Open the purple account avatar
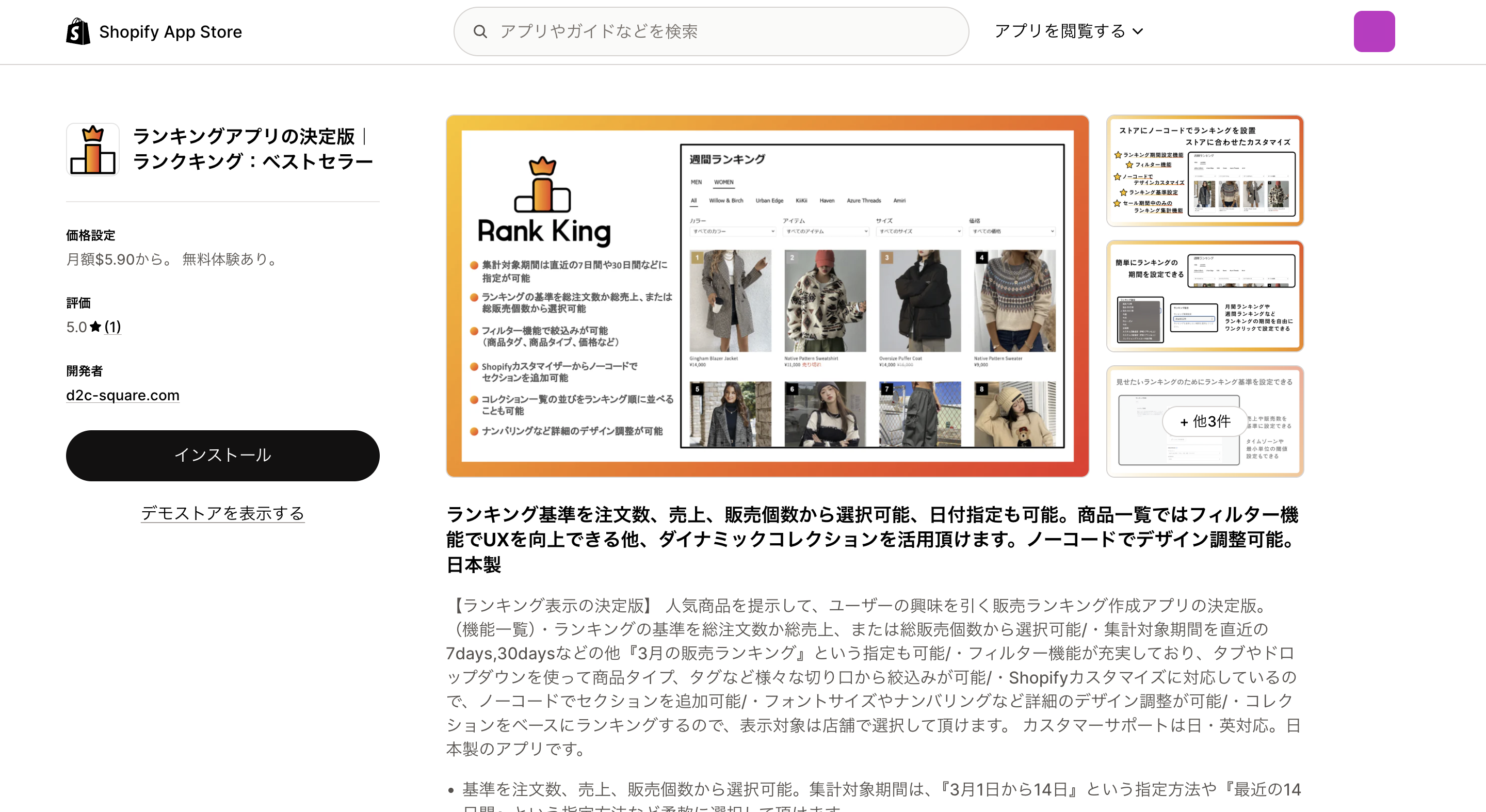This screenshot has width=1486, height=812. coord(1374,31)
